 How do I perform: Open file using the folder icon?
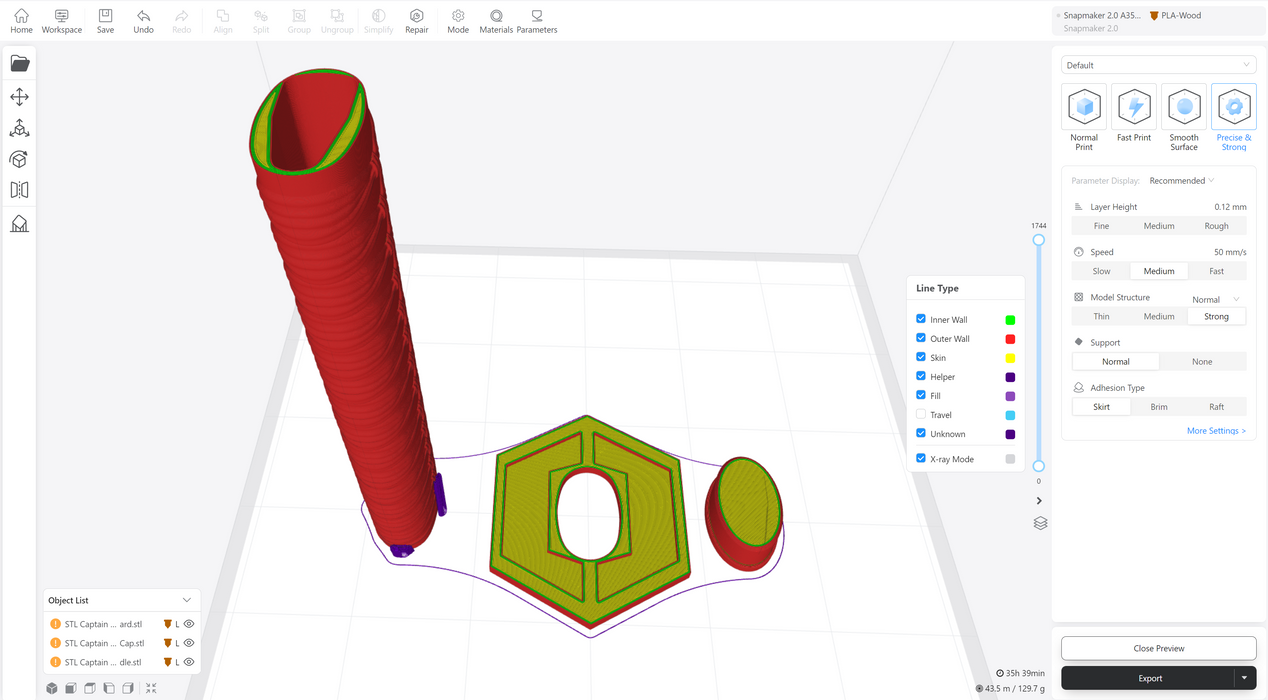19,64
